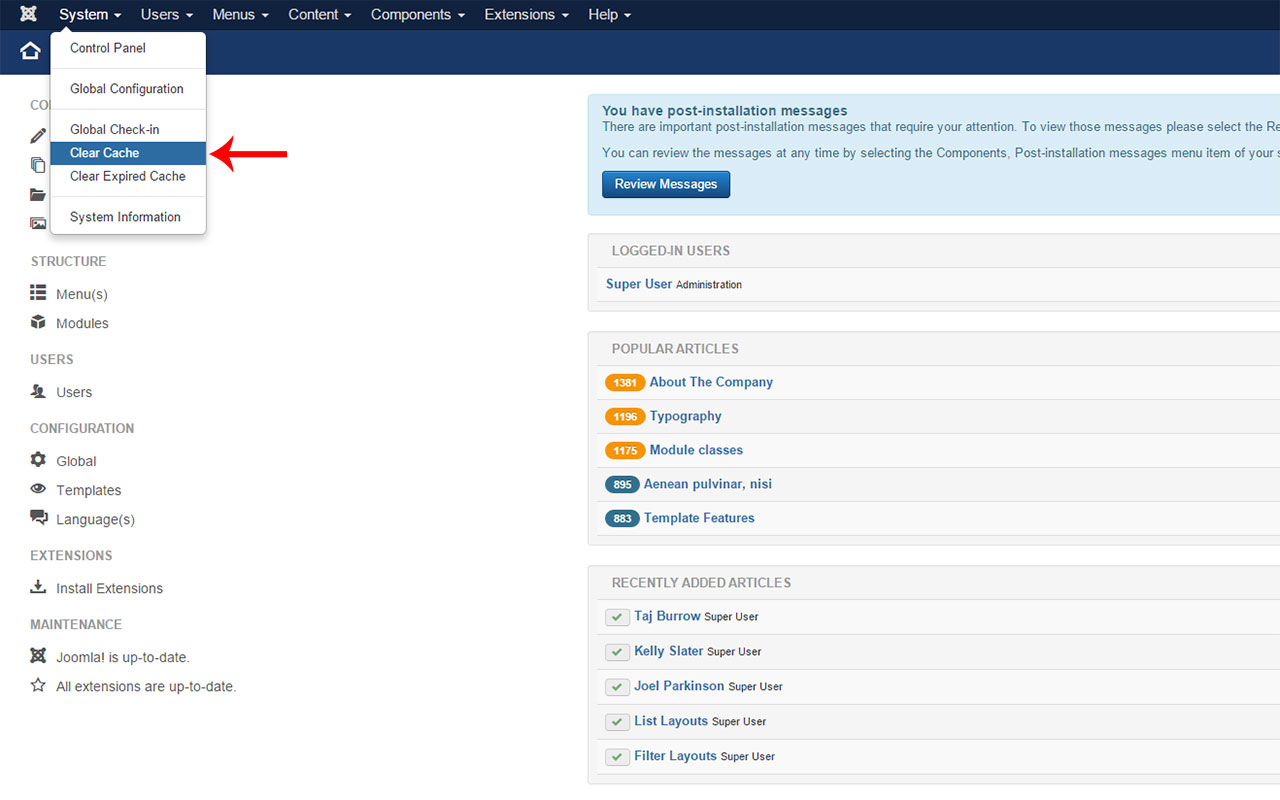Open Modules link in sidebar
Screen dimensions: 1280x800
click(x=82, y=323)
